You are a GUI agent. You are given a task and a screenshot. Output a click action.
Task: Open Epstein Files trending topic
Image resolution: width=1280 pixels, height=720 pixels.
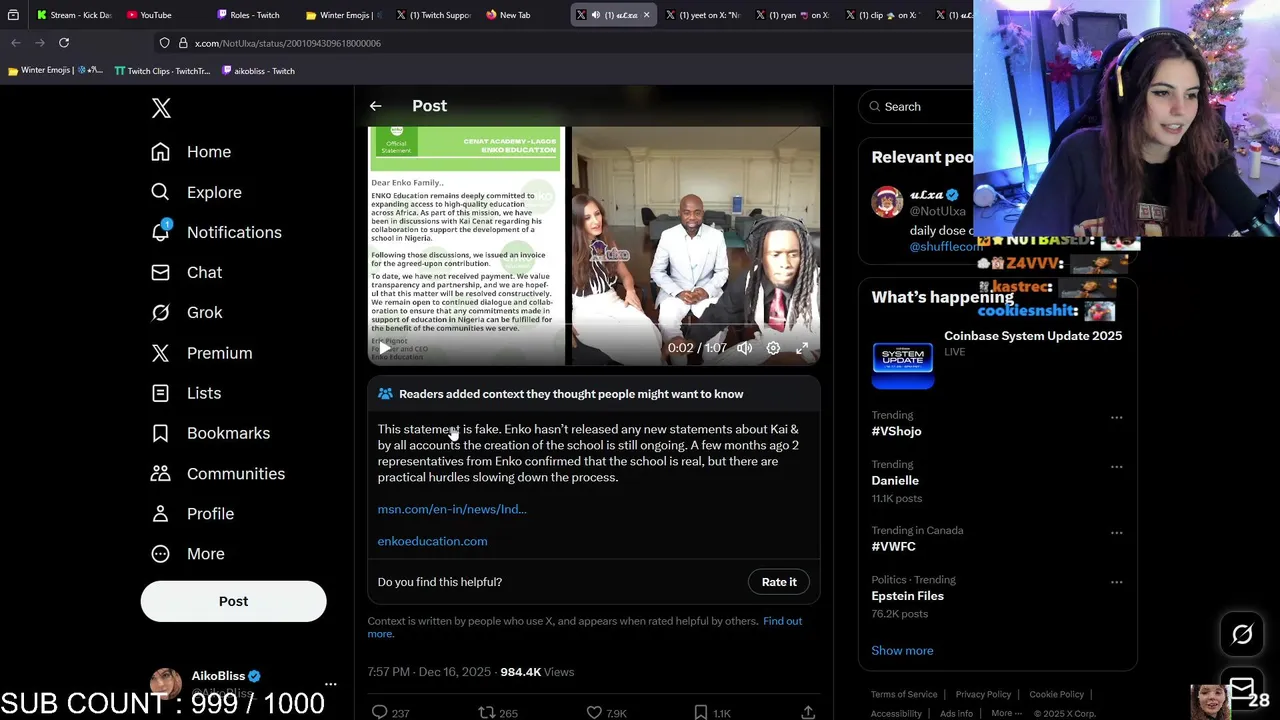click(907, 596)
